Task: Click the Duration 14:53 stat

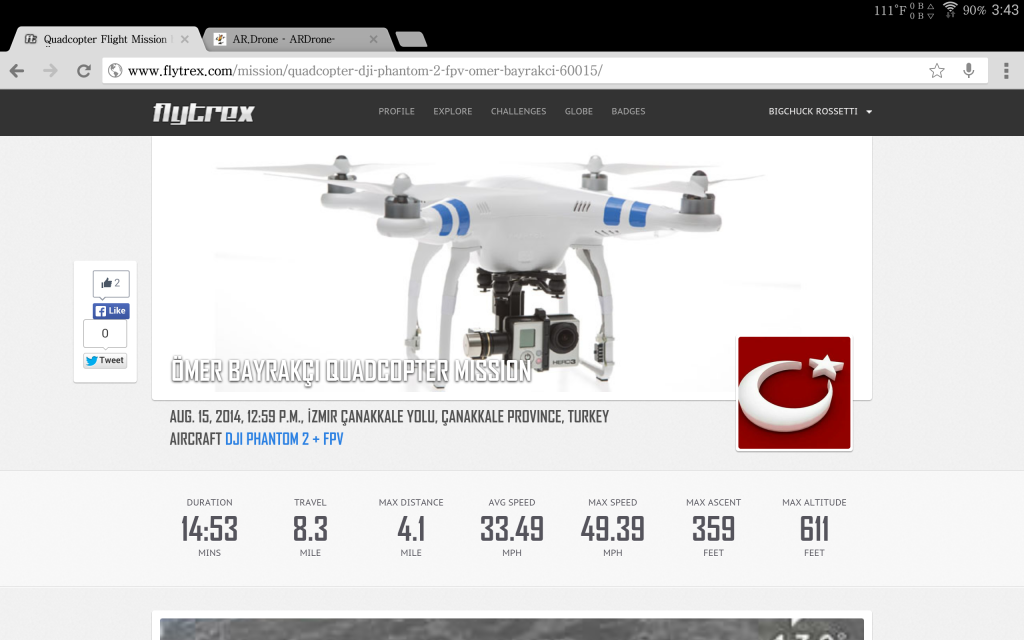Action: [x=209, y=528]
